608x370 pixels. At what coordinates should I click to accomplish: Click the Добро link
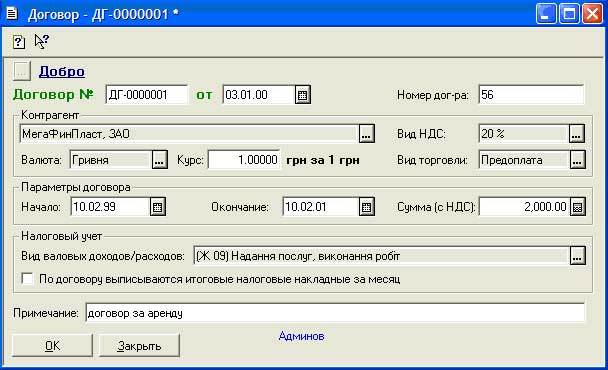pos(62,72)
